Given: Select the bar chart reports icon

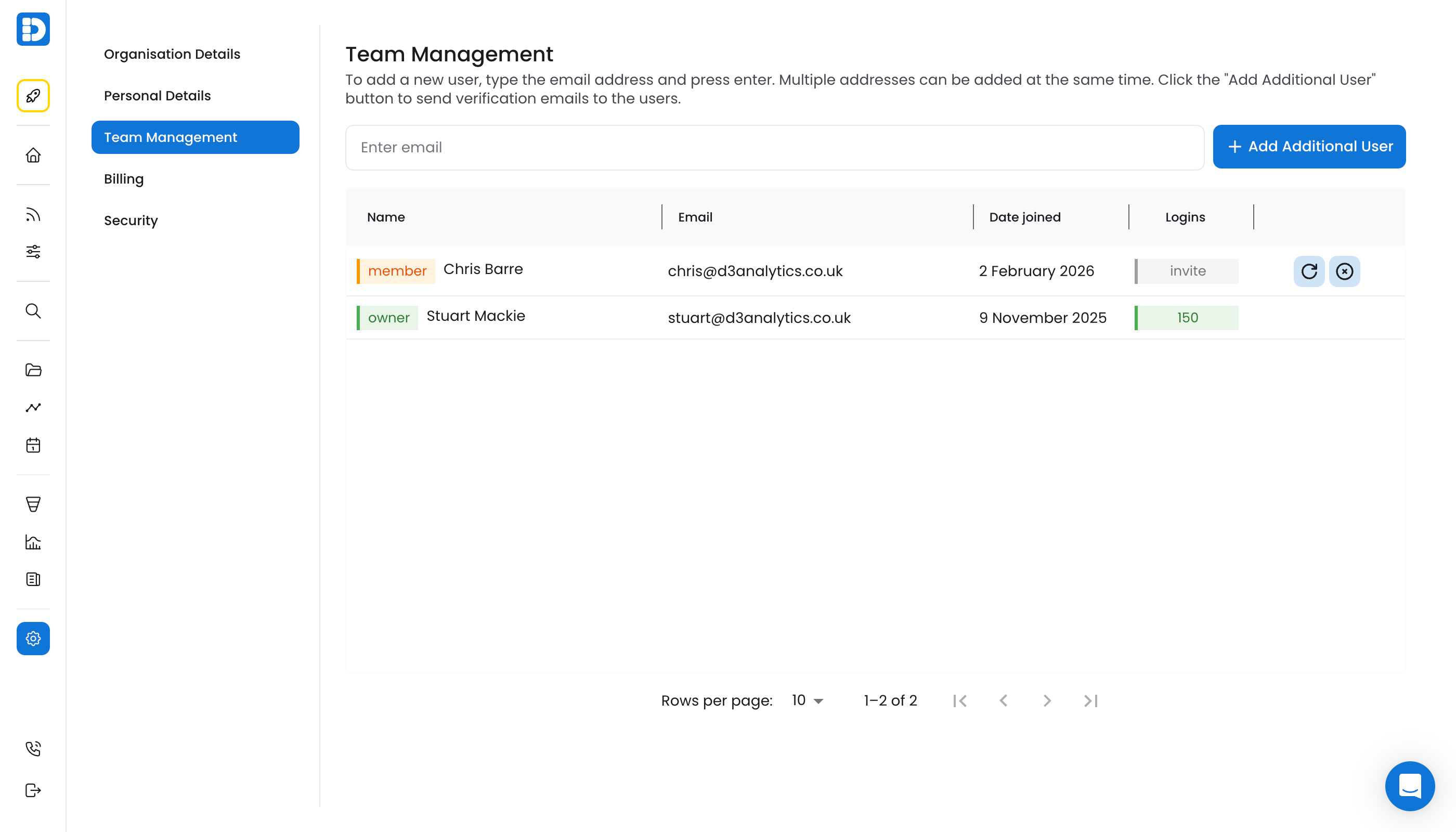Looking at the screenshot, I should 33,542.
